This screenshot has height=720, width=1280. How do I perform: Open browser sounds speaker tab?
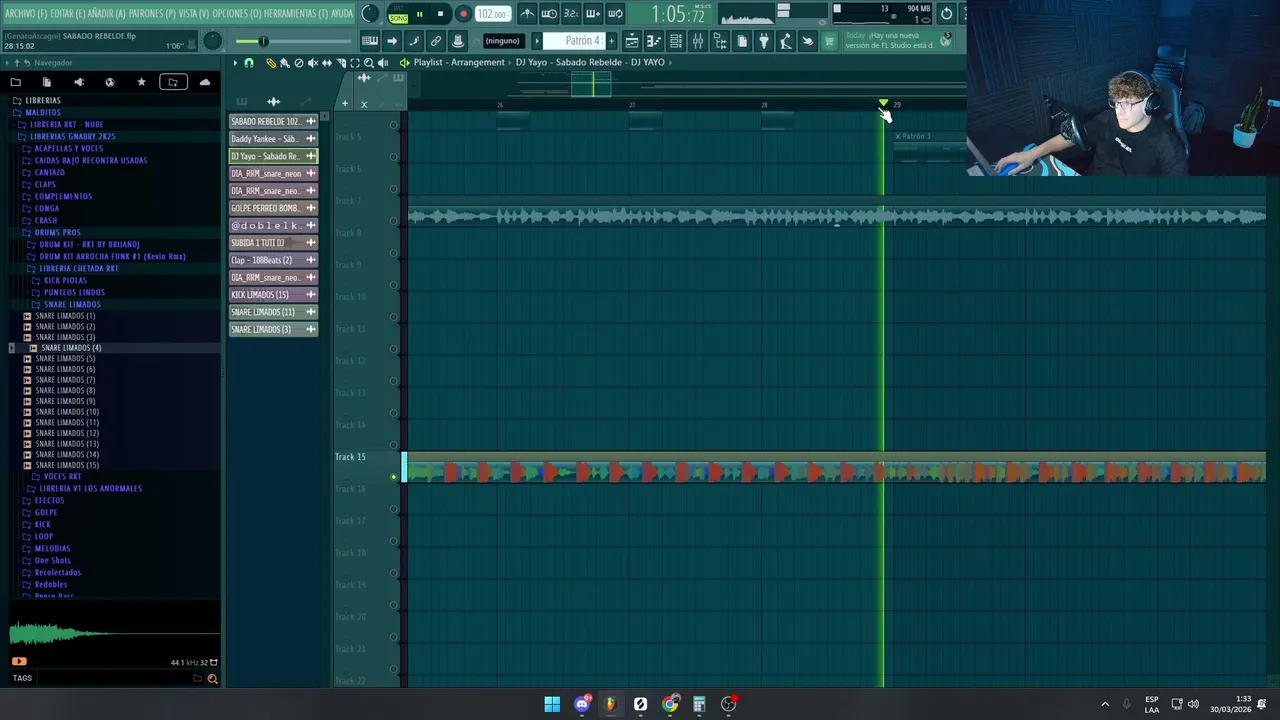(x=78, y=82)
